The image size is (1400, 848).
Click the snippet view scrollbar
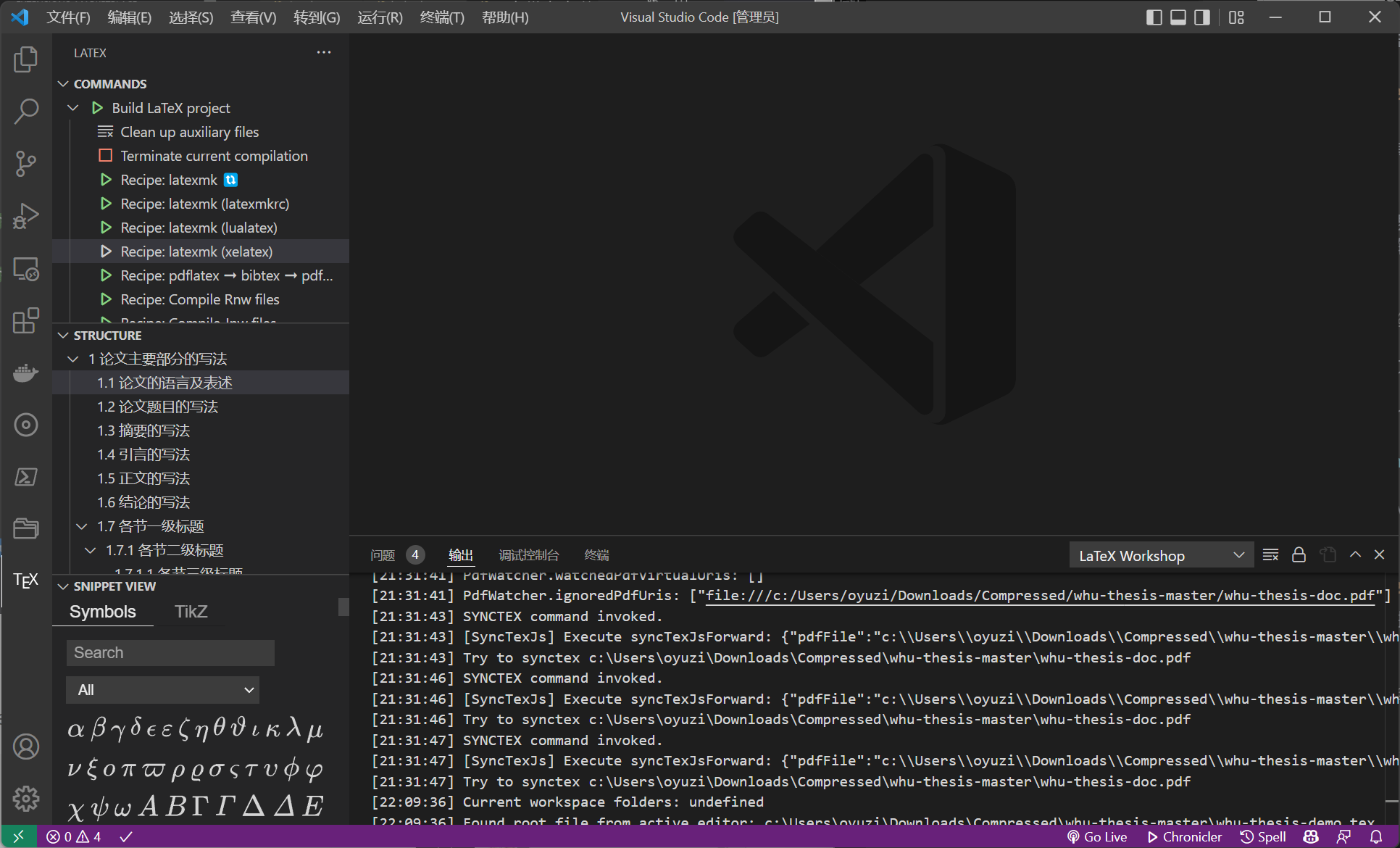point(343,607)
